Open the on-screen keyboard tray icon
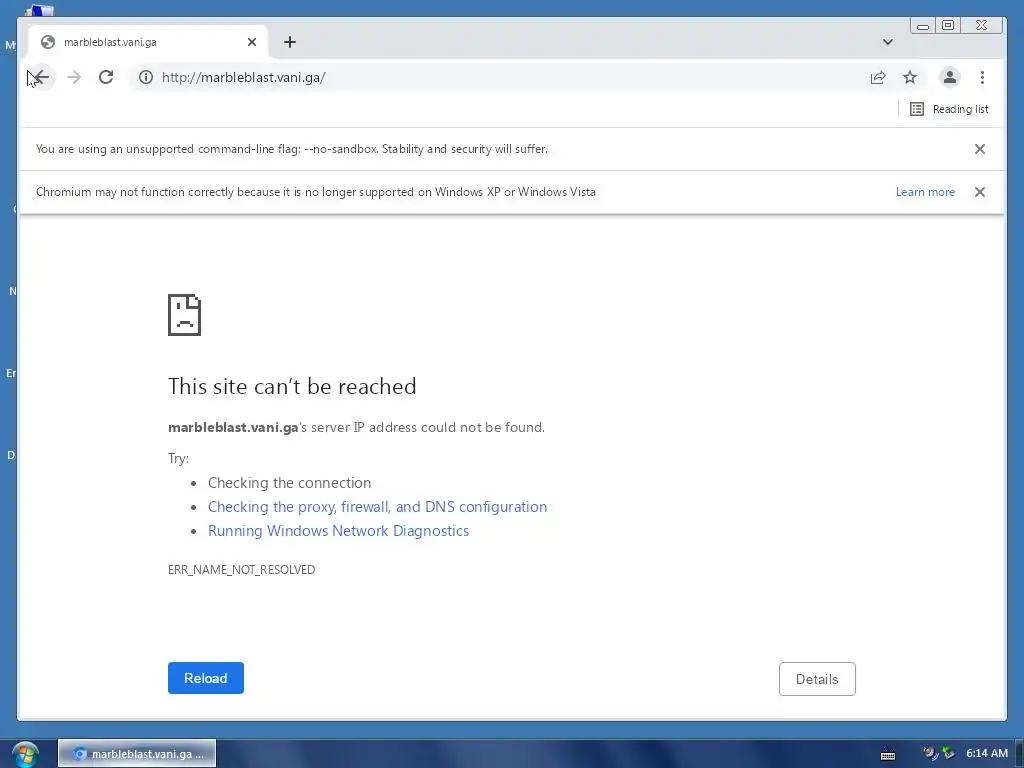Image resolution: width=1024 pixels, height=768 pixels. [888, 754]
